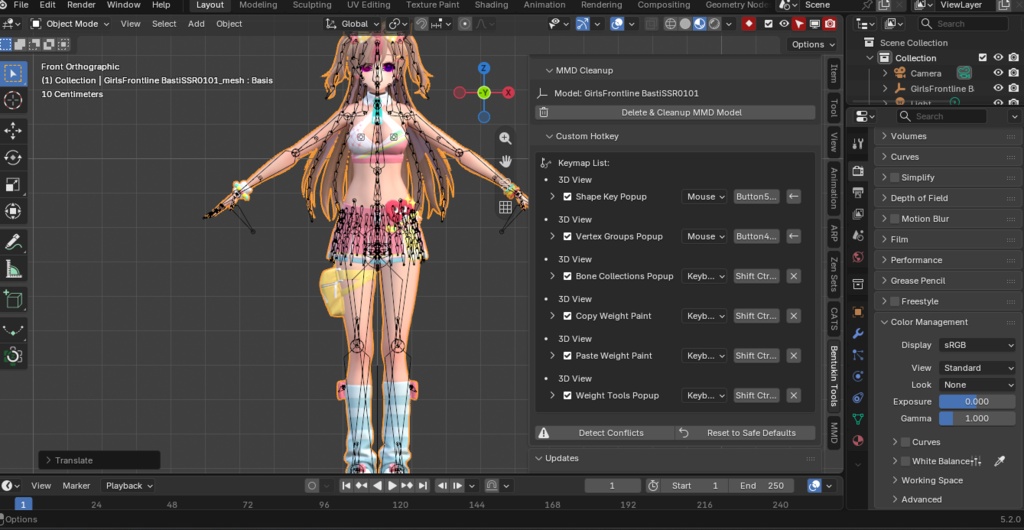The image size is (1024, 530).
Task: Open the Playback dropdown in timeline
Action: click(129, 486)
